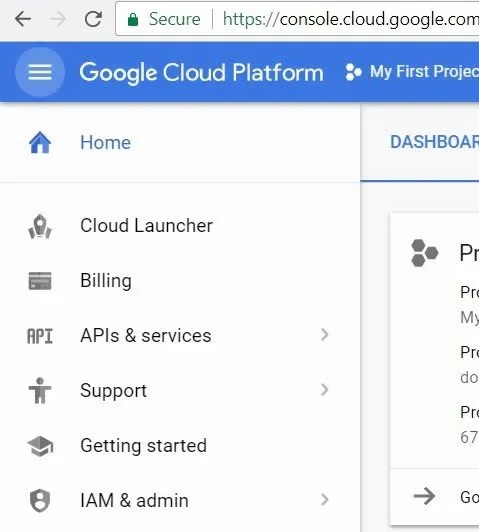Expand the IAM & admin submenu chevron
This screenshot has width=479, height=532.
[325, 500]
